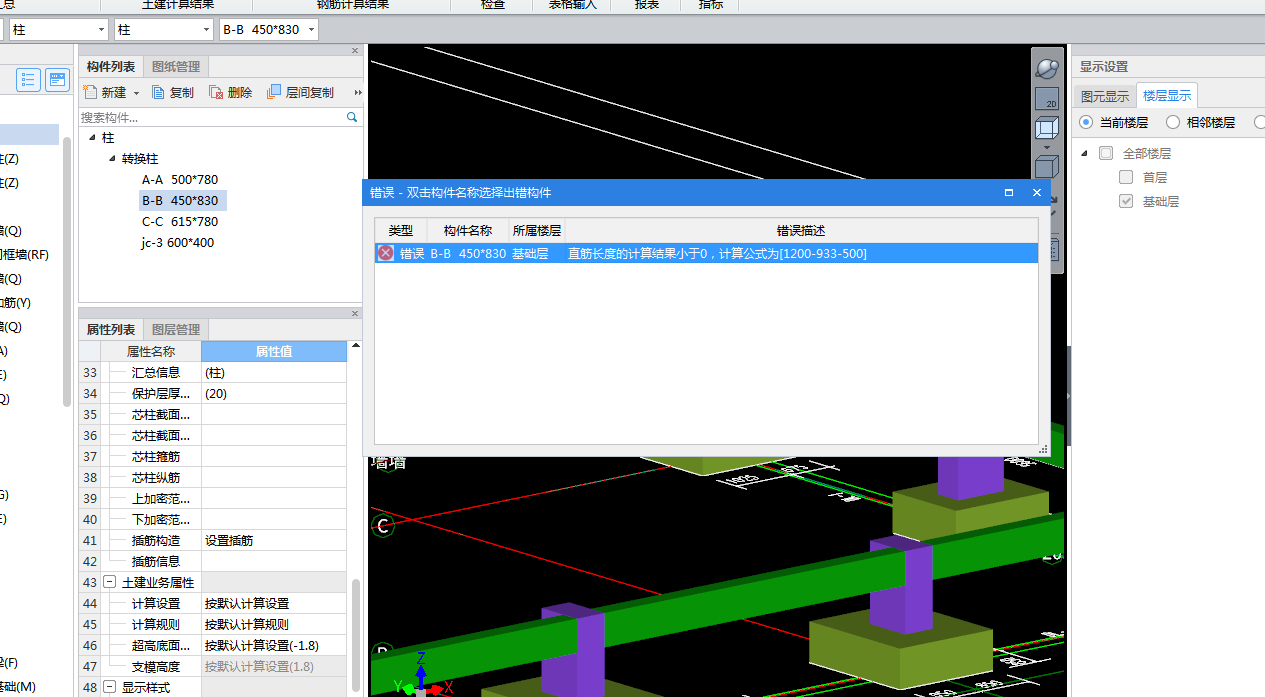Screen dimensions: 1265x697
Task: Switch navigation to panel view icon
Action: click(58, 80)
